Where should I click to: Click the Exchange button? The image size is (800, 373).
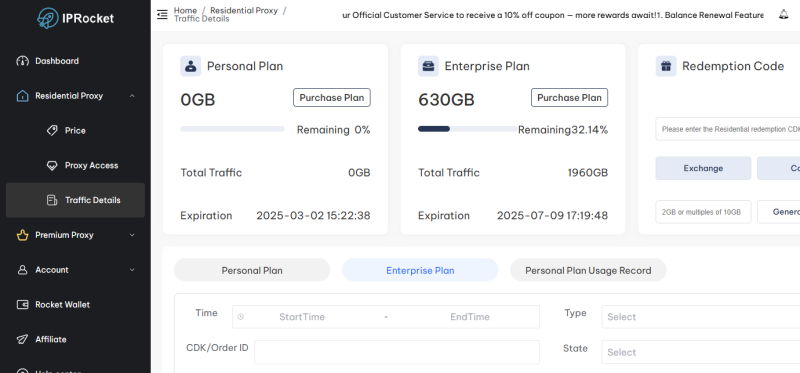pyautogui.click(x=703, y=168)
